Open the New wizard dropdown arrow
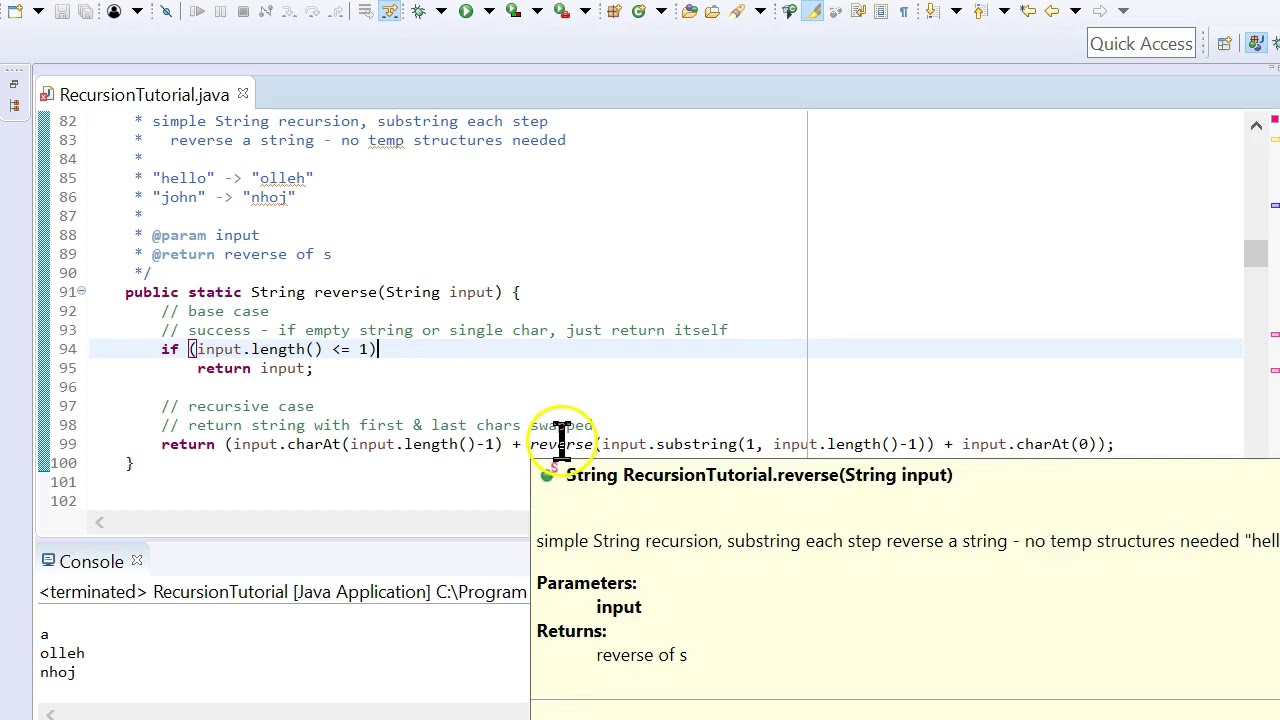The width and height of the screenshot is (1280, 720). [x=38, y=11]
